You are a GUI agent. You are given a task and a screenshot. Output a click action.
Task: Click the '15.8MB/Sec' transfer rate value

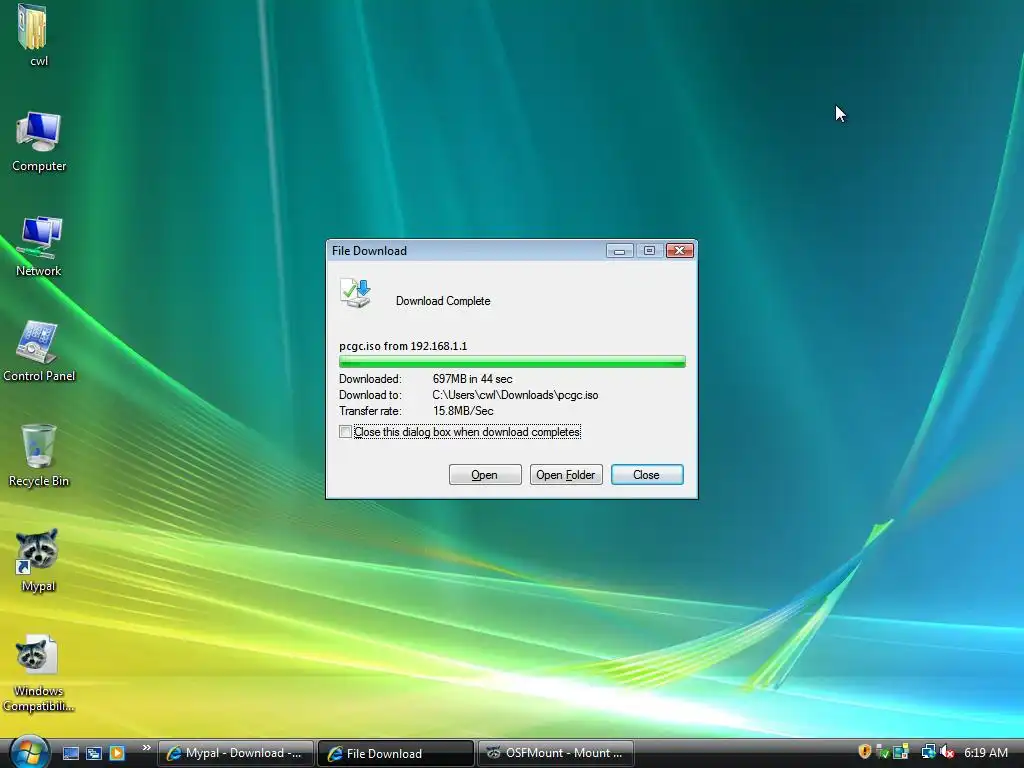click(463, 411)
